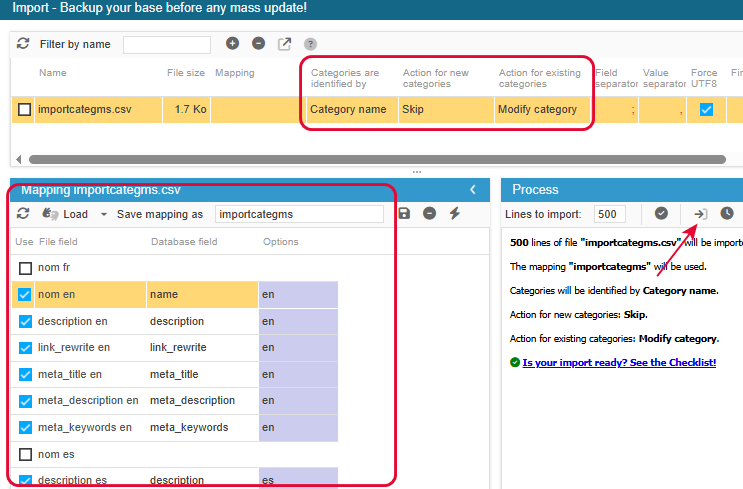Edit the Lines to import value
The image size is (743, 489).
tap(609, 214)
